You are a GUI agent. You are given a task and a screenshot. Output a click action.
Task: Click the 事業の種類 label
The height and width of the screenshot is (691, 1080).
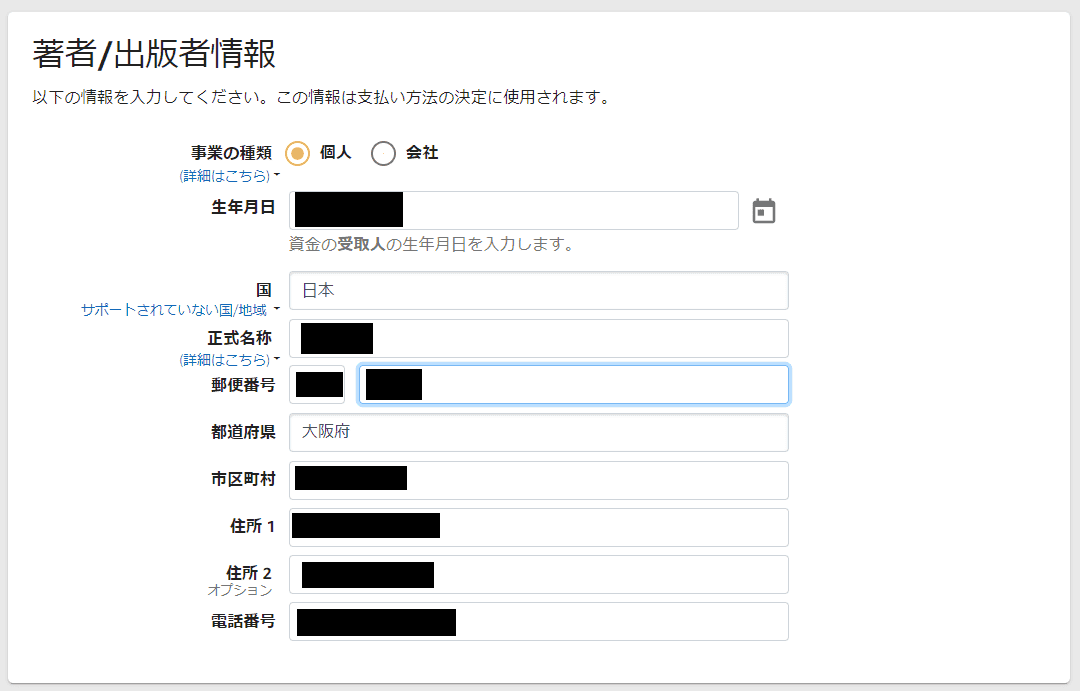[x=231, y=152]
